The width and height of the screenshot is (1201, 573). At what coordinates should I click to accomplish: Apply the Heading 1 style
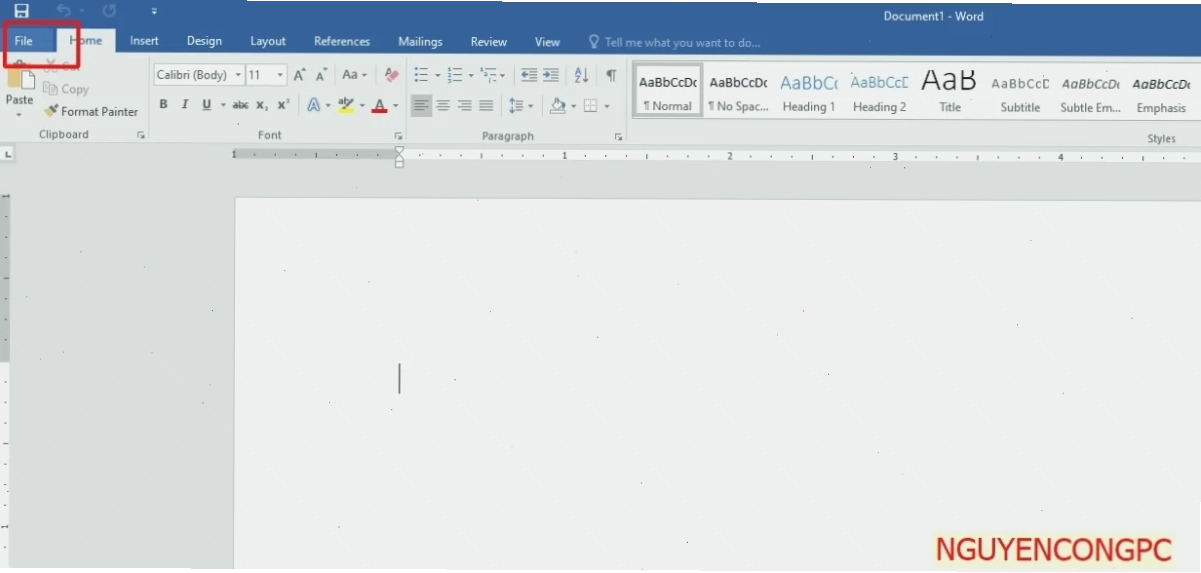coord(808,92)
